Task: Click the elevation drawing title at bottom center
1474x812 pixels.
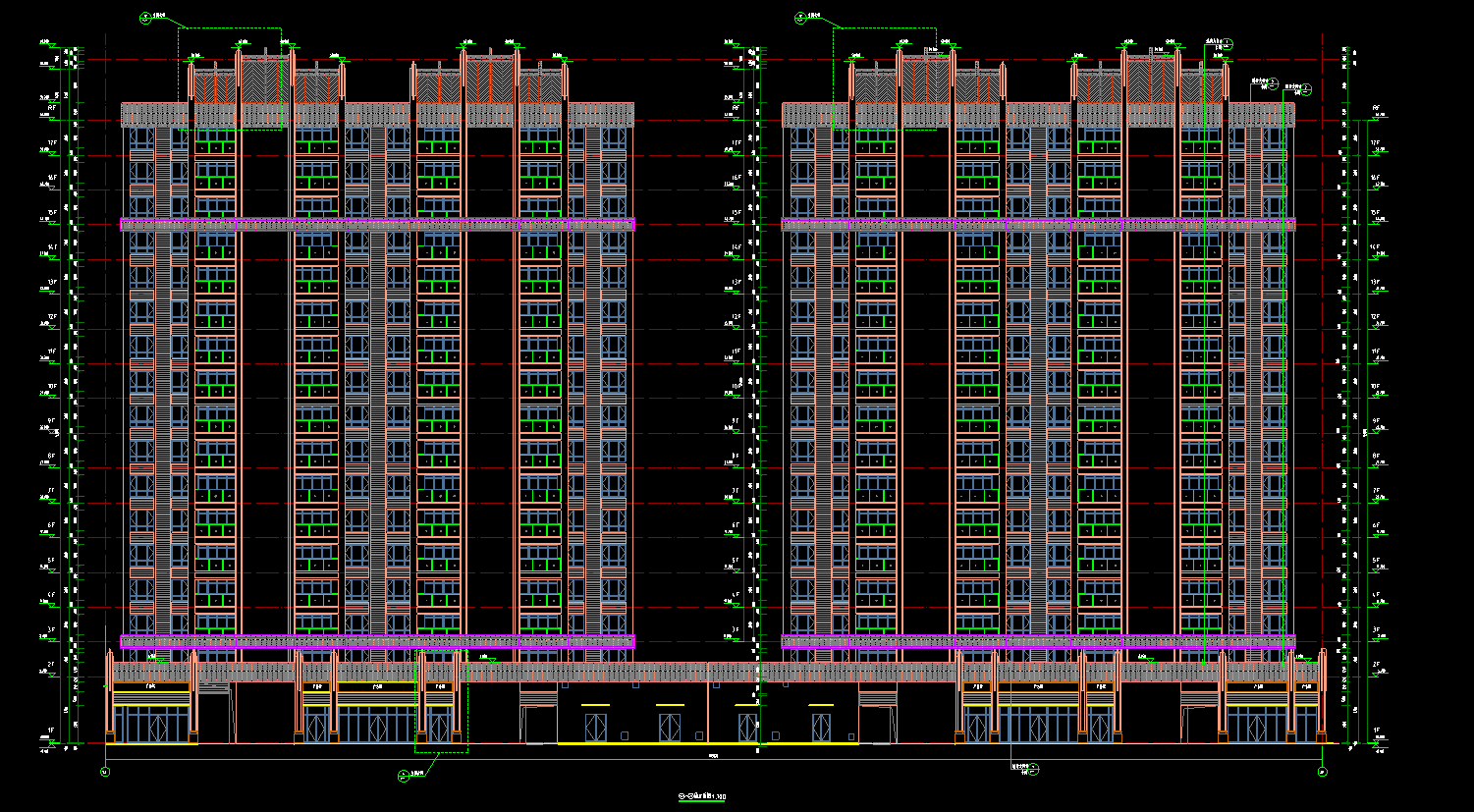Action: 702,795
